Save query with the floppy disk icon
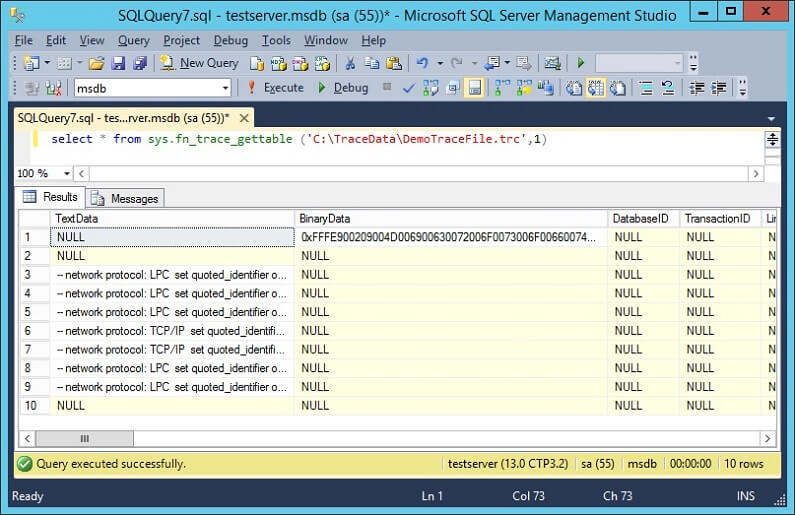Screen dimensions: 795x515 pos(118,63)
